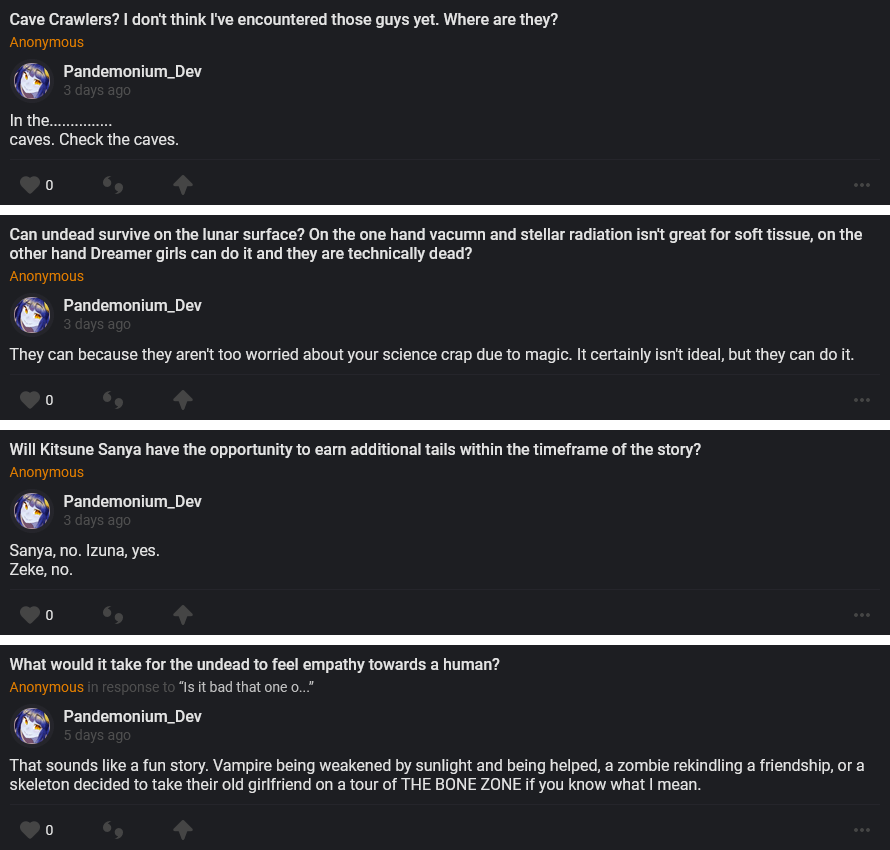Open more options for Kitsune Sanya answer

coord(862,615)
